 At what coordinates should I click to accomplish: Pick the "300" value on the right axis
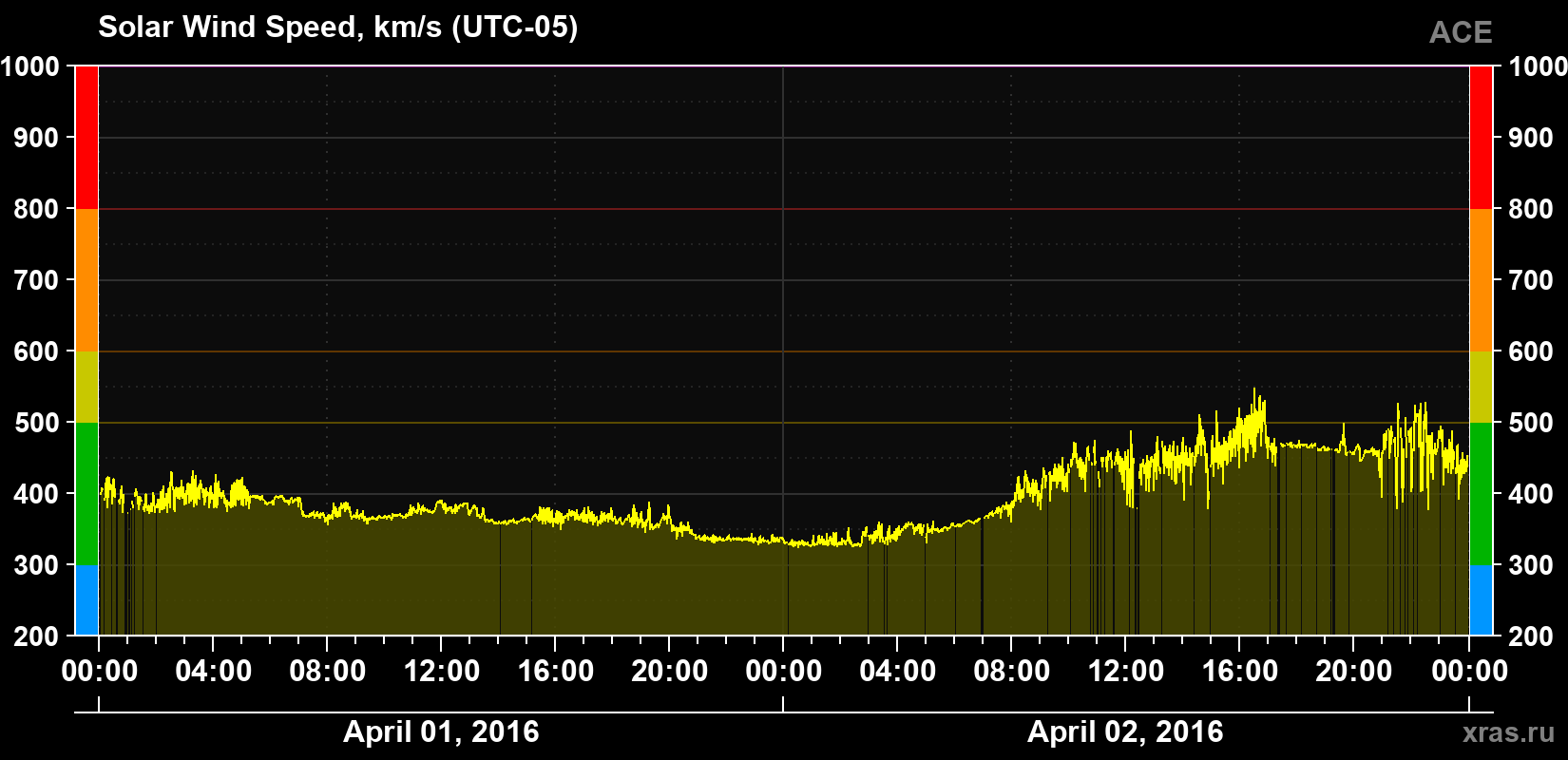[x=1531, y=565]
